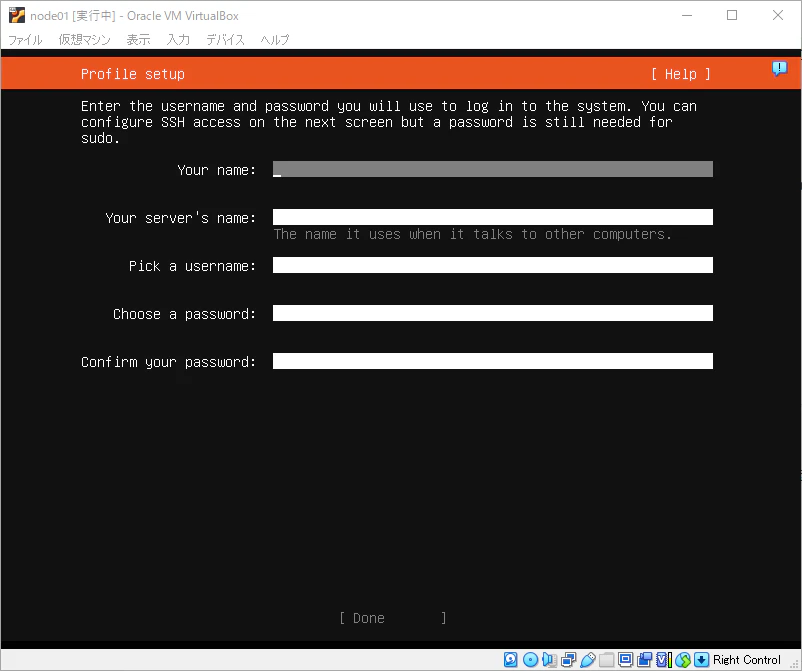Click the optical disc status icon
This screenshot has width=802, height=671.
point(530,660)
